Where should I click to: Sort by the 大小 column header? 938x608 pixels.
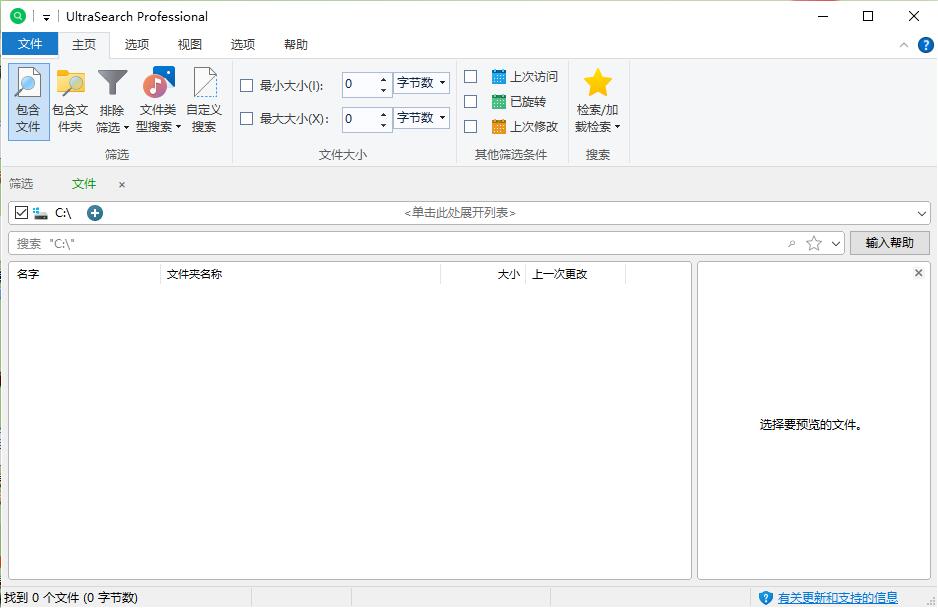483,274
